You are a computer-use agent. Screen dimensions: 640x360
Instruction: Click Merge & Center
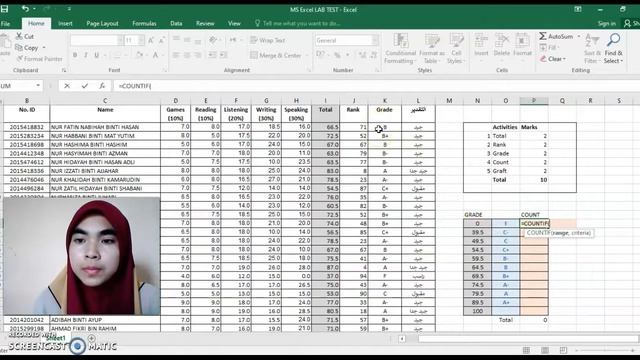coord(276,55)
